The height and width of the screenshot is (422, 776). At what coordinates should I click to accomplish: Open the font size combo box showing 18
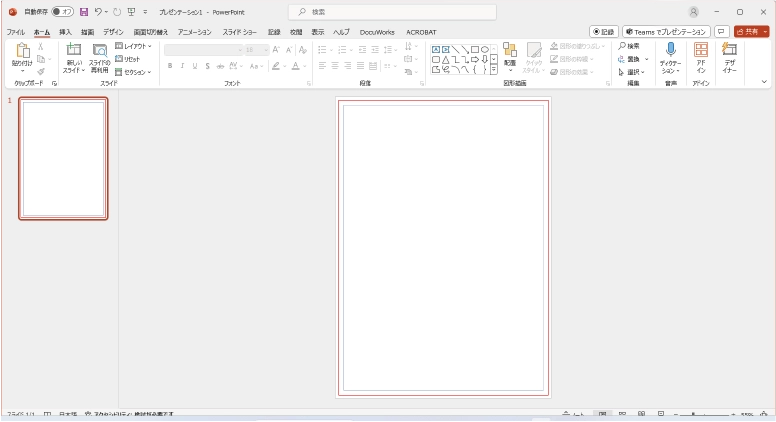(256, 49)
